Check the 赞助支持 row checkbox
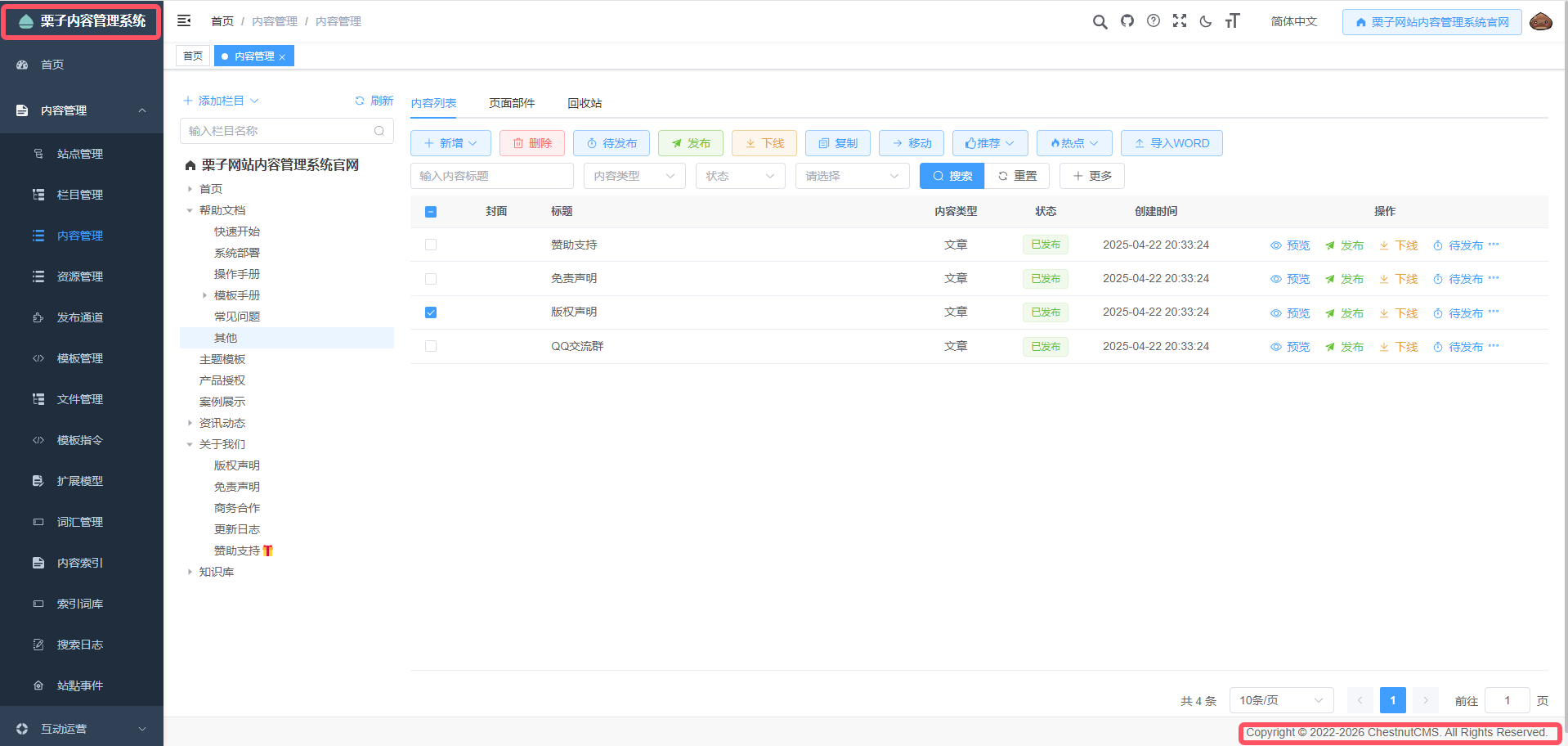 [431, 245]
